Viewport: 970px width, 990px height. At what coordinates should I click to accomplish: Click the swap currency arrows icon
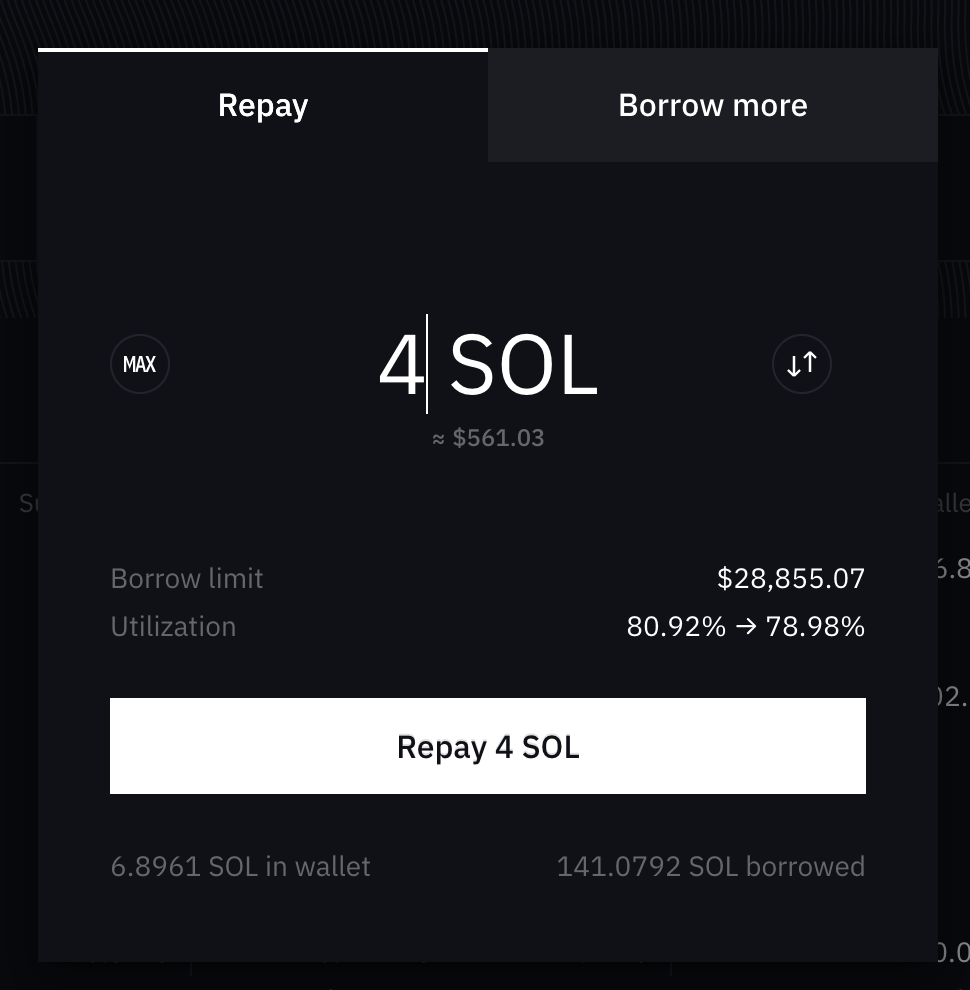pyautogui.click(x=801, y=364)
